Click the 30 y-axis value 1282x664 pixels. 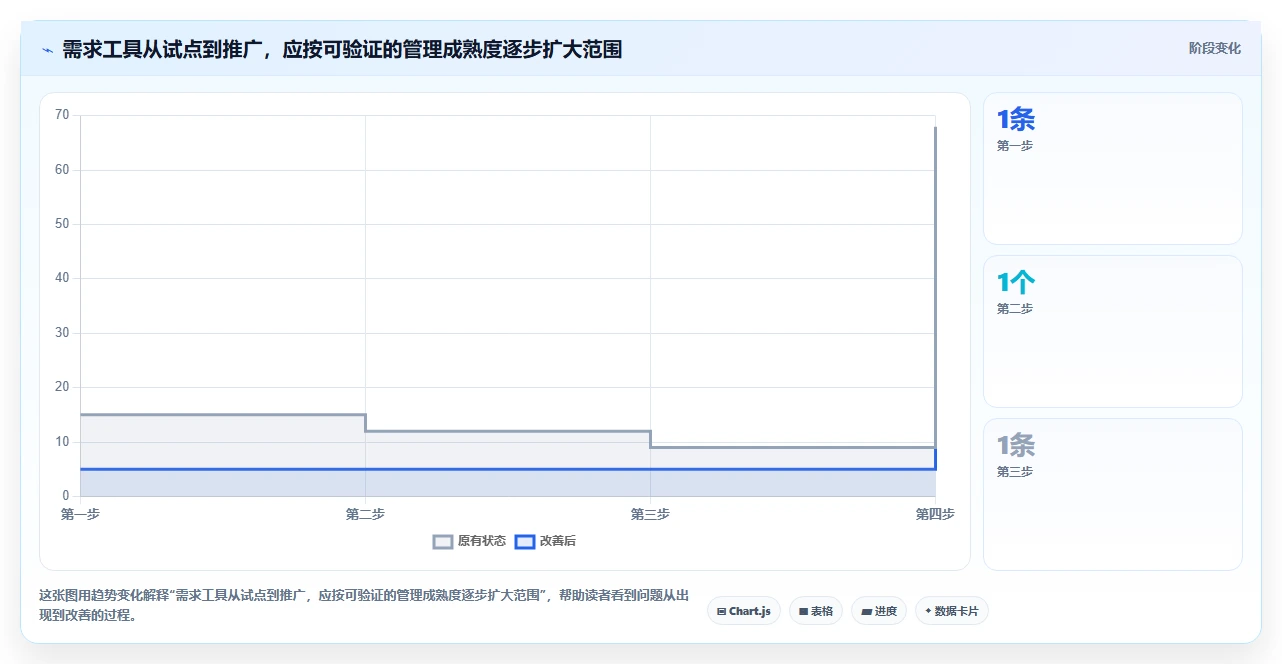[62, 333]
